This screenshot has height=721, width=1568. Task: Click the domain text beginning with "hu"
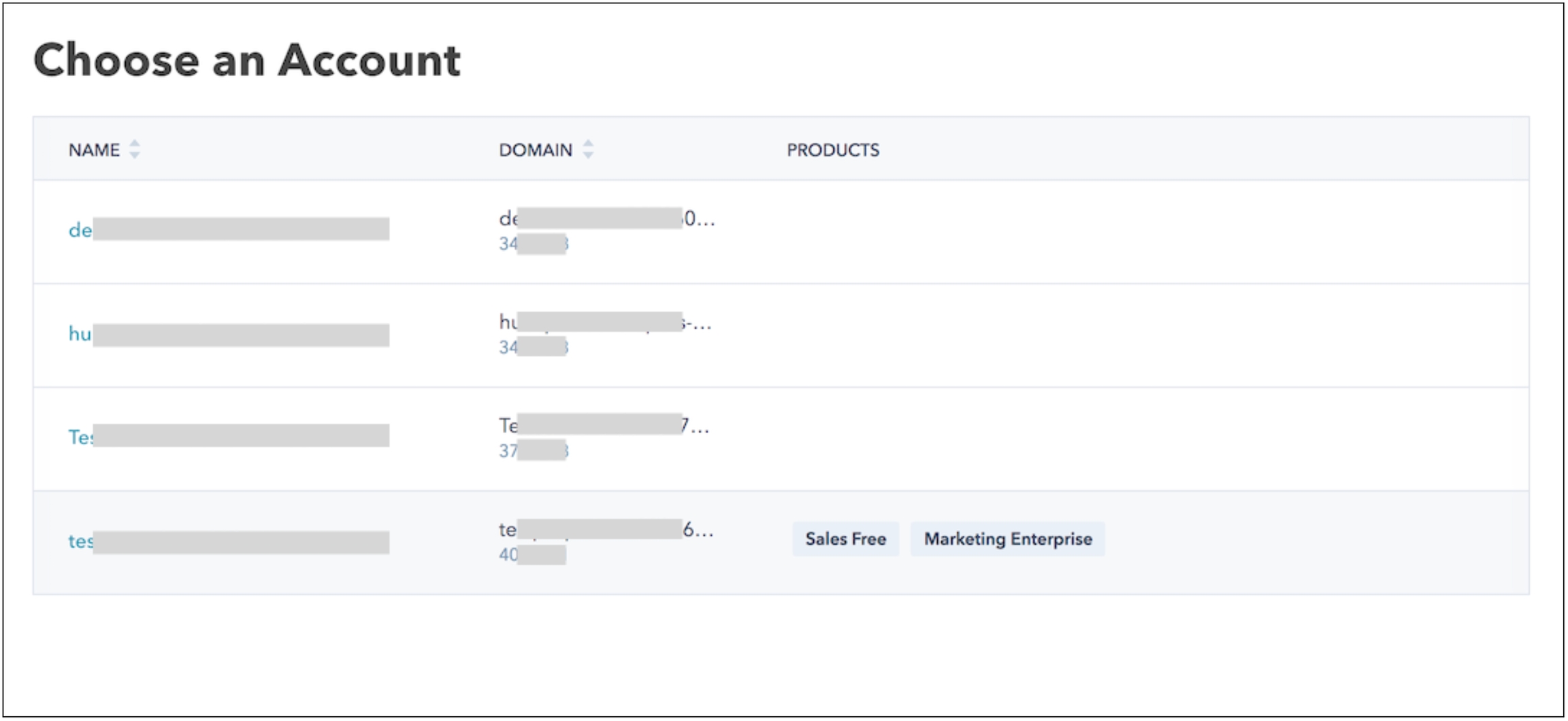click(x=604, y=322)
